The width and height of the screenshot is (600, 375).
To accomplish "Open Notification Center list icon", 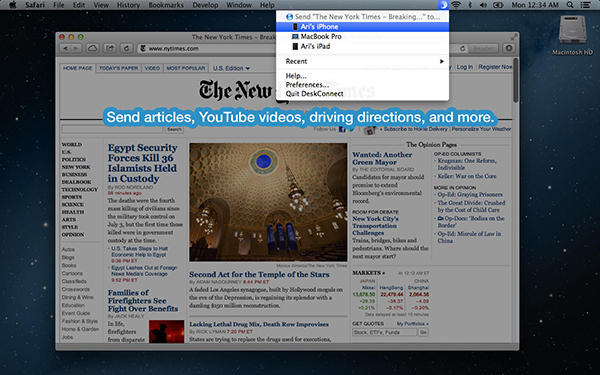I will [585, 5].
